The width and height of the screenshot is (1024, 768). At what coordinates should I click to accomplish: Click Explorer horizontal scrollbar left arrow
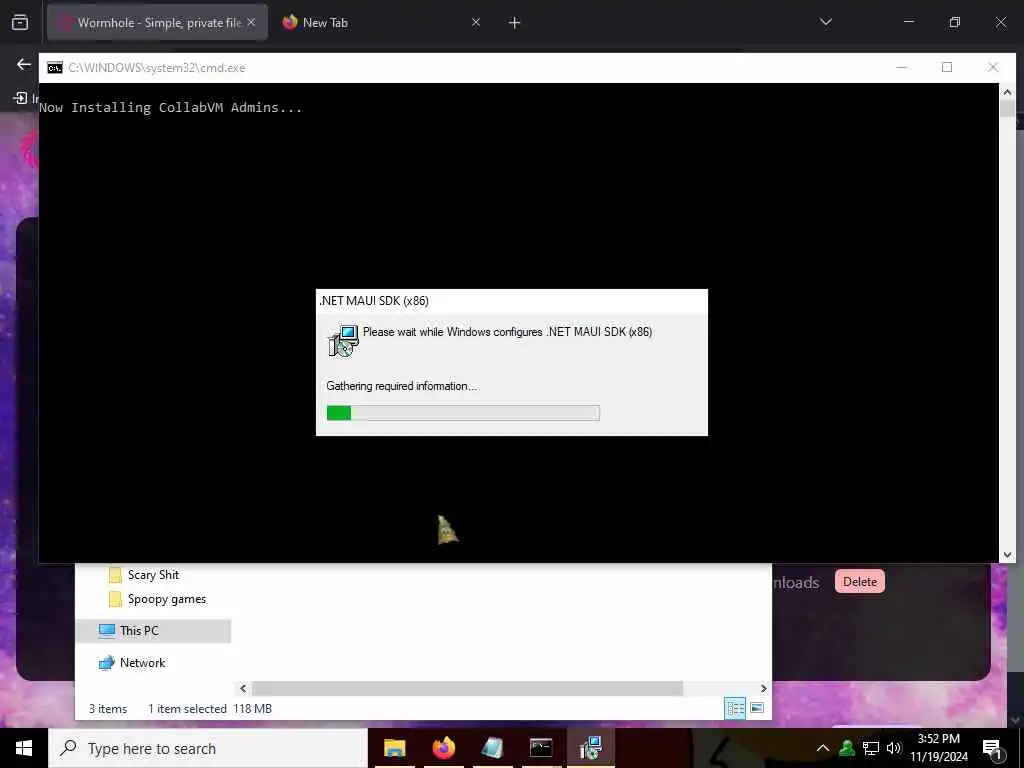tap(243, 688)
